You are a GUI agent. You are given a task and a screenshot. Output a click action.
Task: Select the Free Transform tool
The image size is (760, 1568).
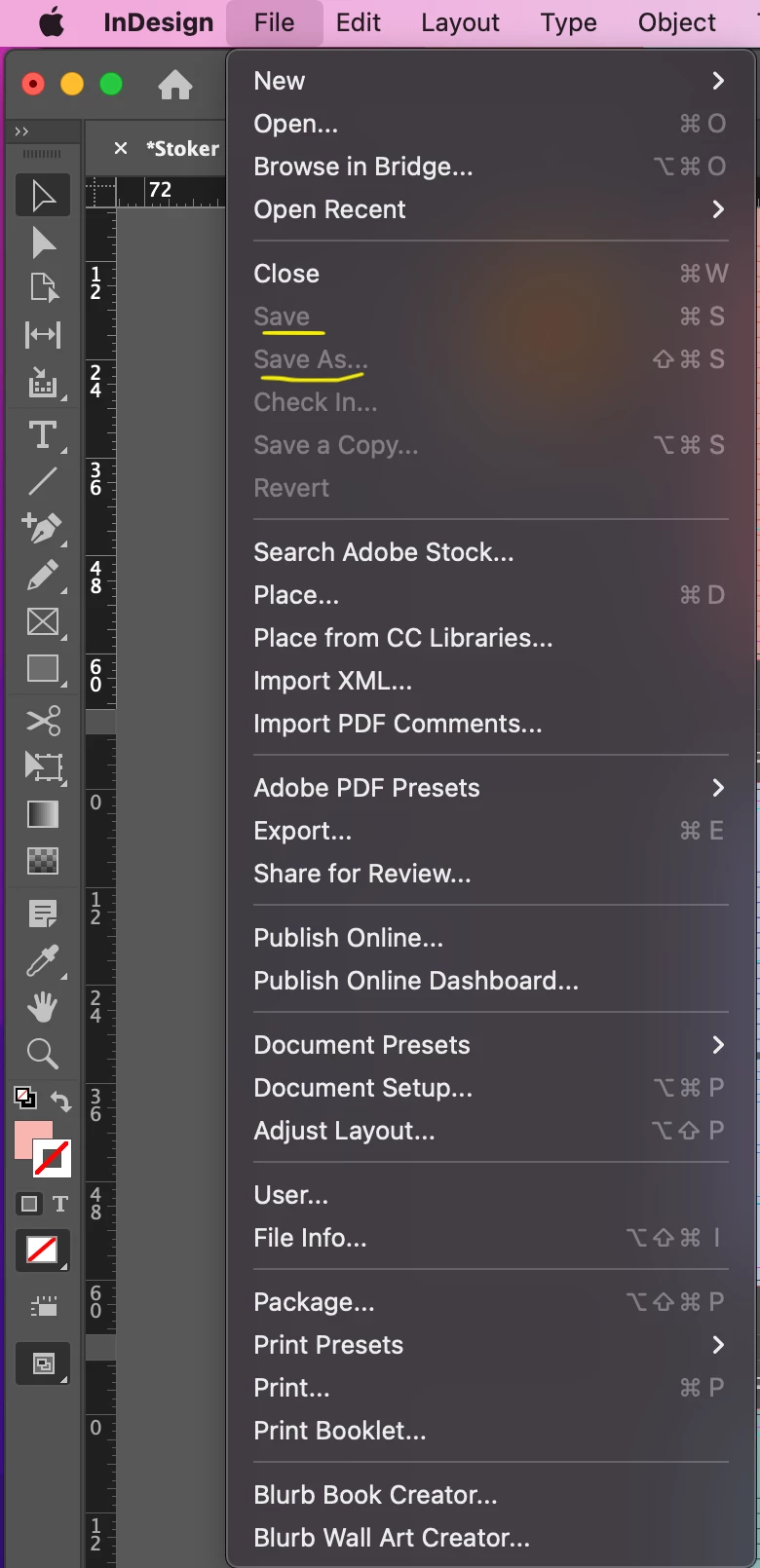pos(43,767)
